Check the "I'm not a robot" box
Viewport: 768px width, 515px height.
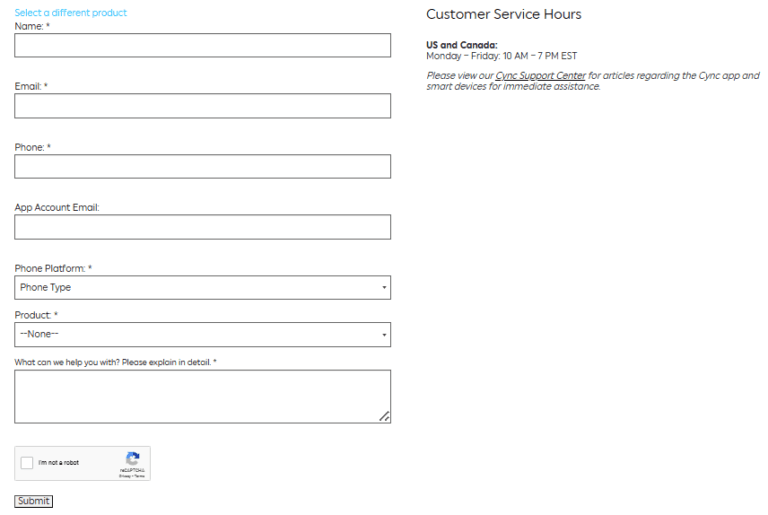28,463
